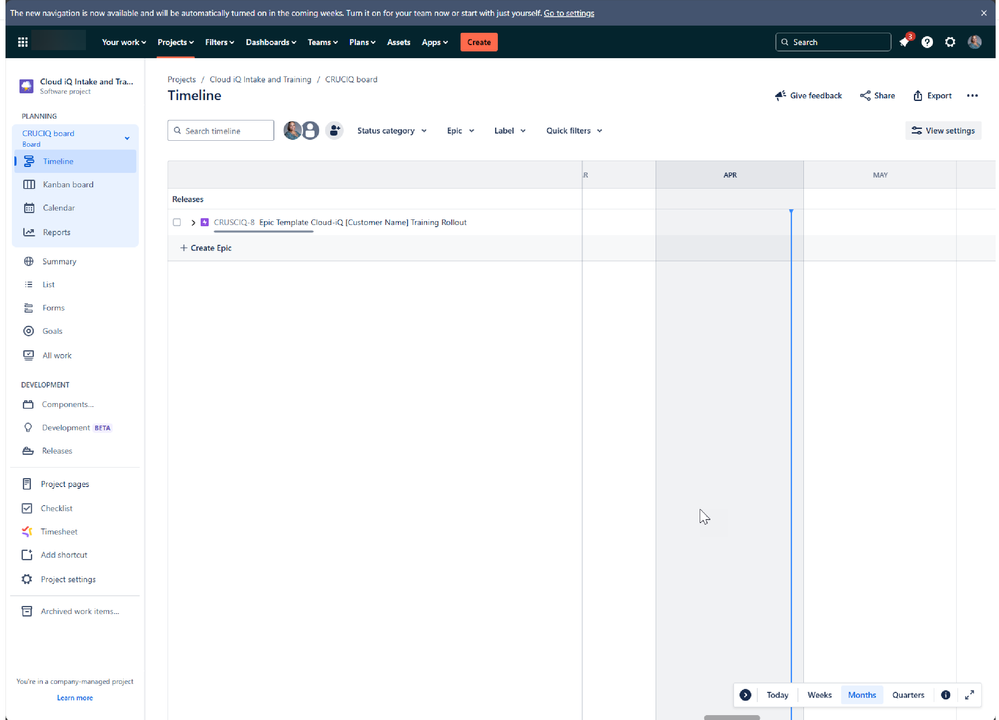999x720 pixels.
Task: Click the Development lightbulb icon
Action: (28, 428)
